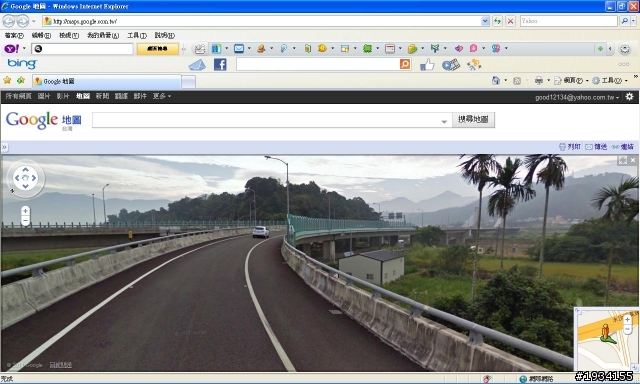Go back with the browser Back arrow
Image resolution: width=640 pixels, height=384 pixels.
(9, 21)
